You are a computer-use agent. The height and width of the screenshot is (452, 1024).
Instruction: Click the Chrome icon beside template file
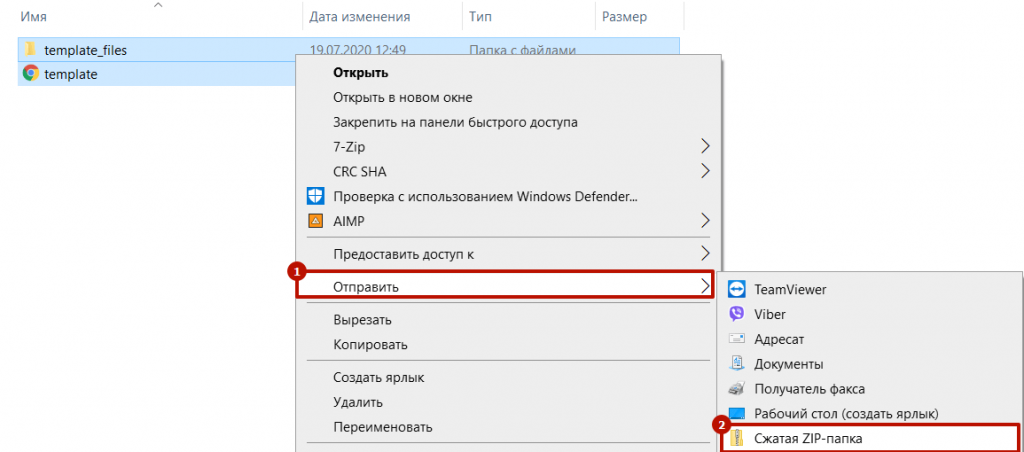pyautogui.click(x=30, y=74)
